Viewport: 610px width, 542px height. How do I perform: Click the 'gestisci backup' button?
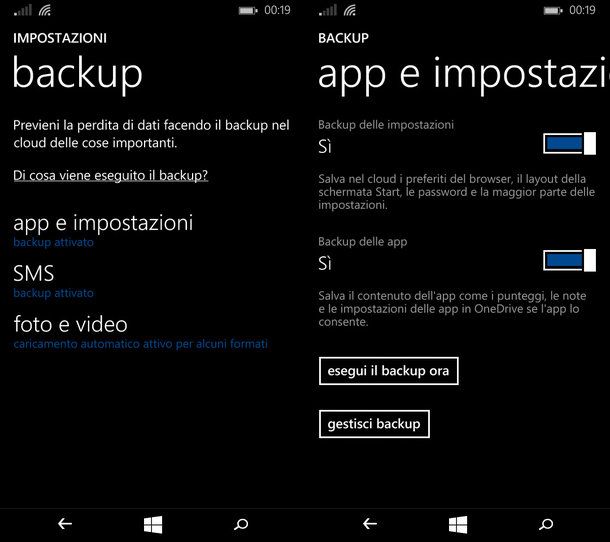point(374,424)
